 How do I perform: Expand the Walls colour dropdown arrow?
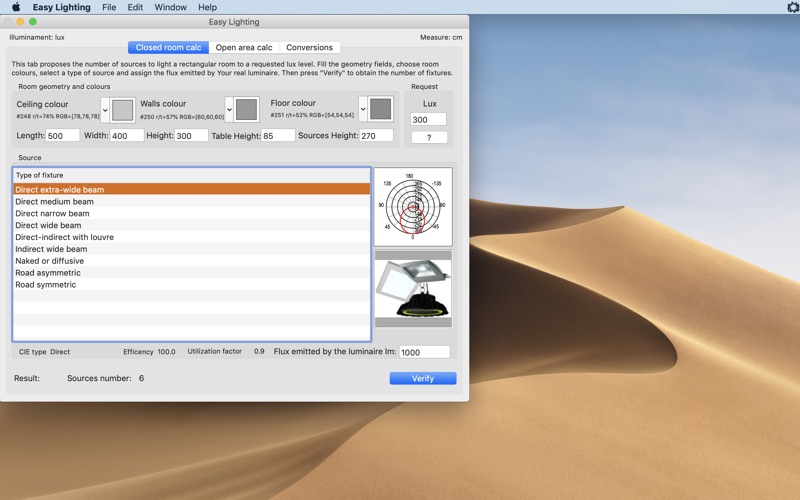tap(229, 110)
